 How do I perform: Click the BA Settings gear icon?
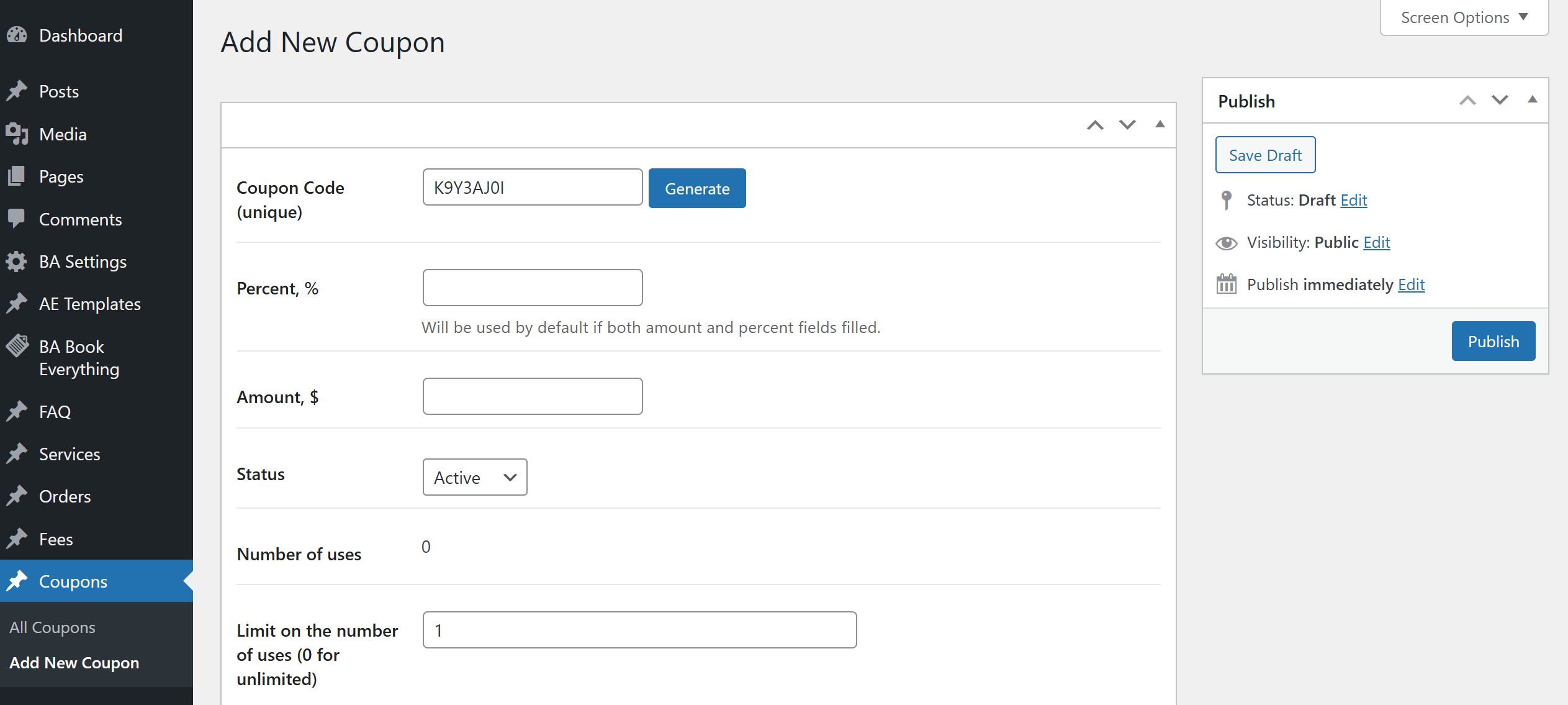point(17,262)
